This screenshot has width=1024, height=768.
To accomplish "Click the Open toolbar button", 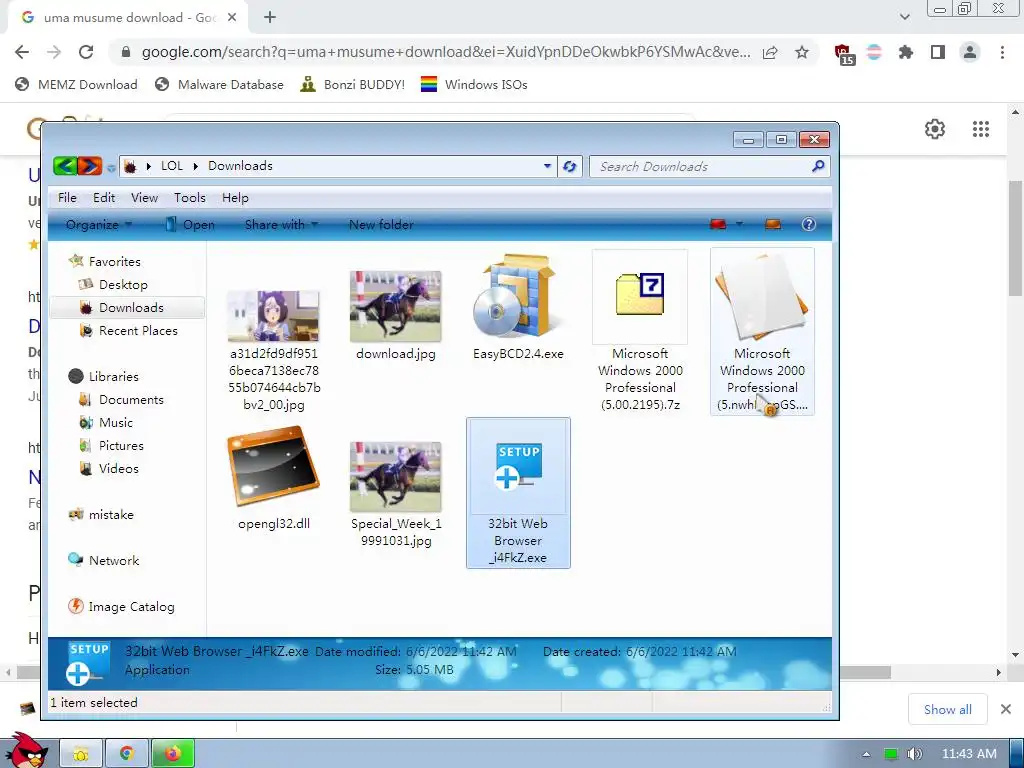I will 190,225.
